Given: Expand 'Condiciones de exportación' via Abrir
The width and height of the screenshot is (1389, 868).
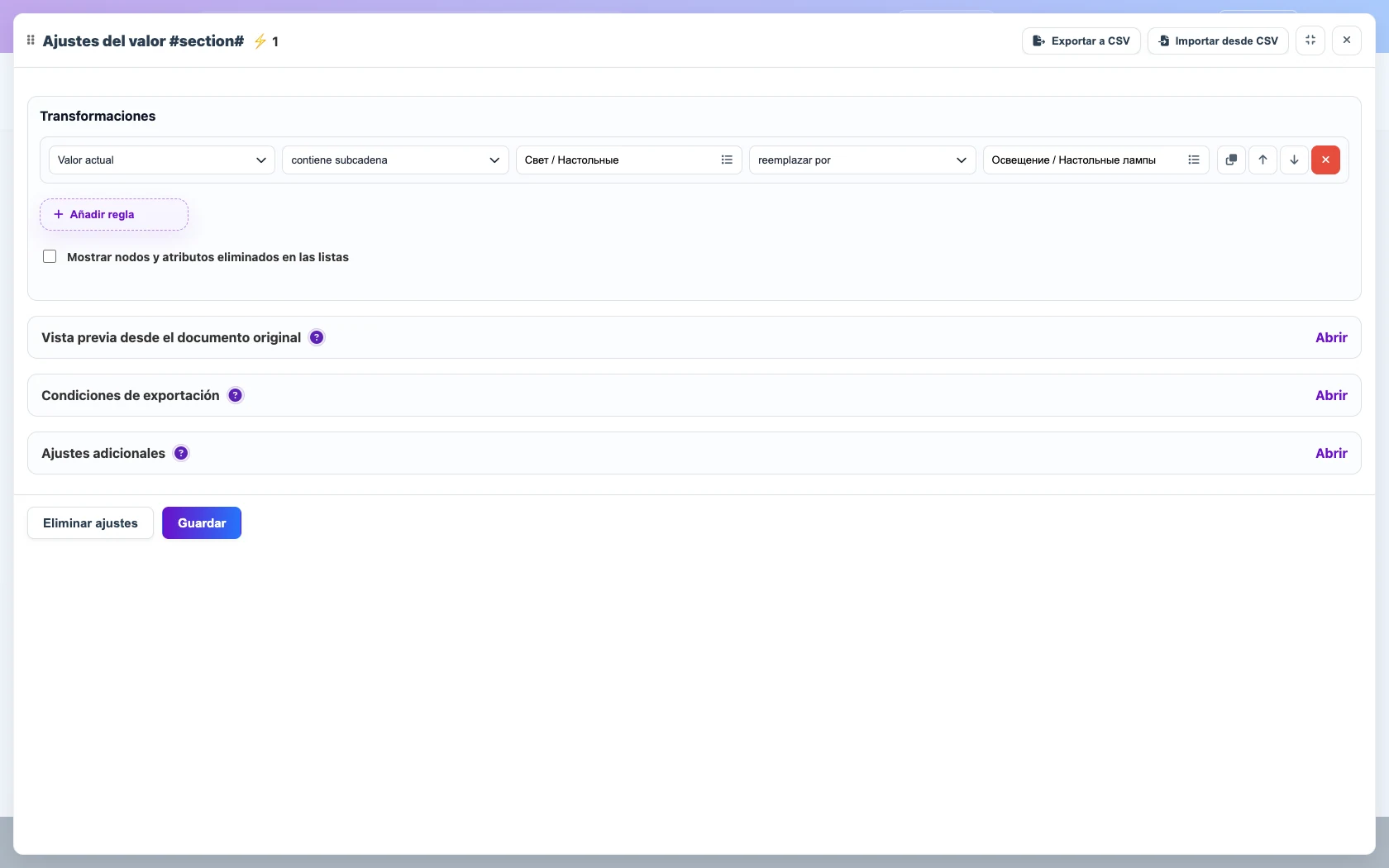Looking at the screenshot, I should (x=1331, y=395).
